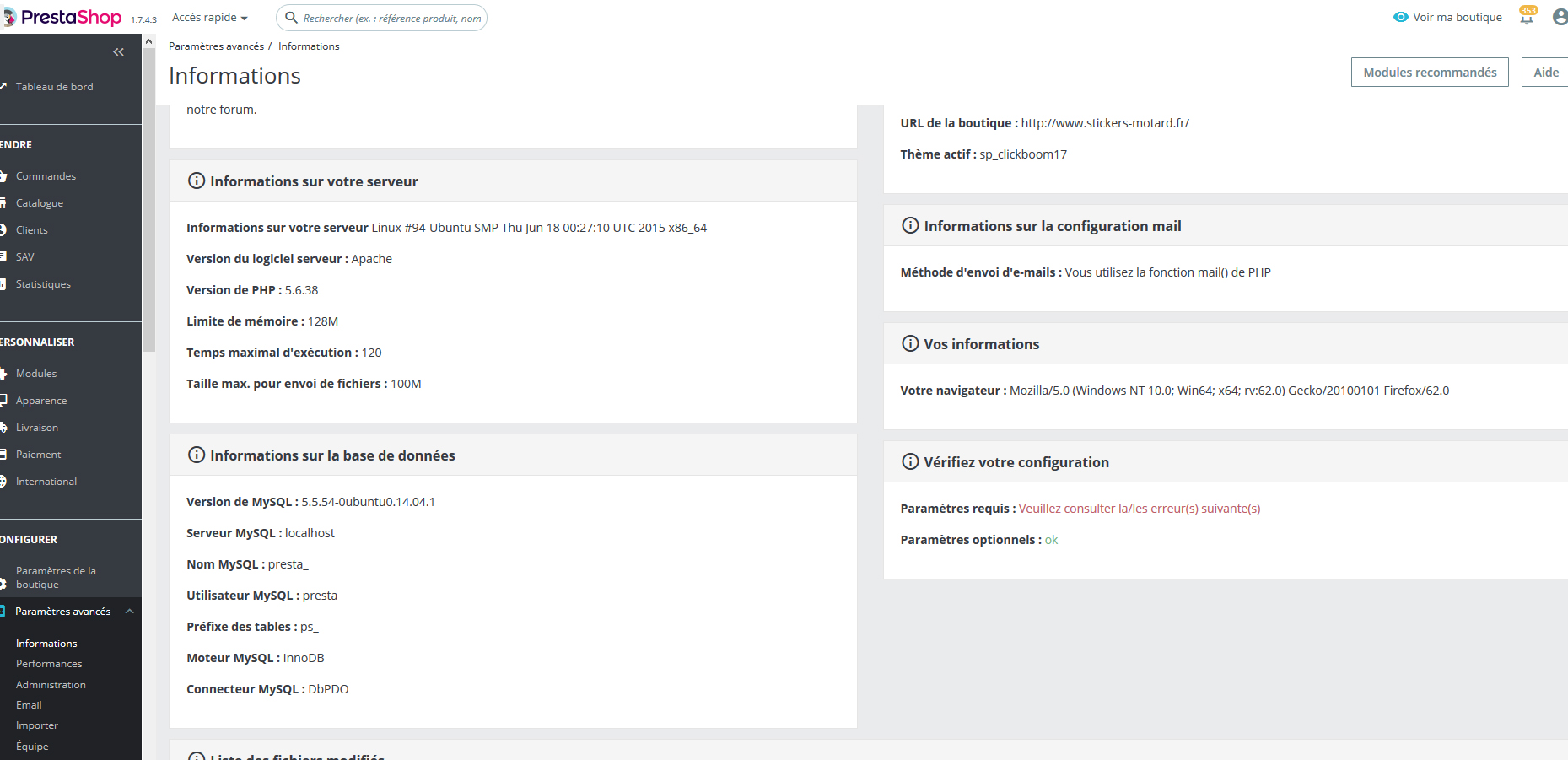
Task: Open the notifications bell icon
Action: [1528, 16]
